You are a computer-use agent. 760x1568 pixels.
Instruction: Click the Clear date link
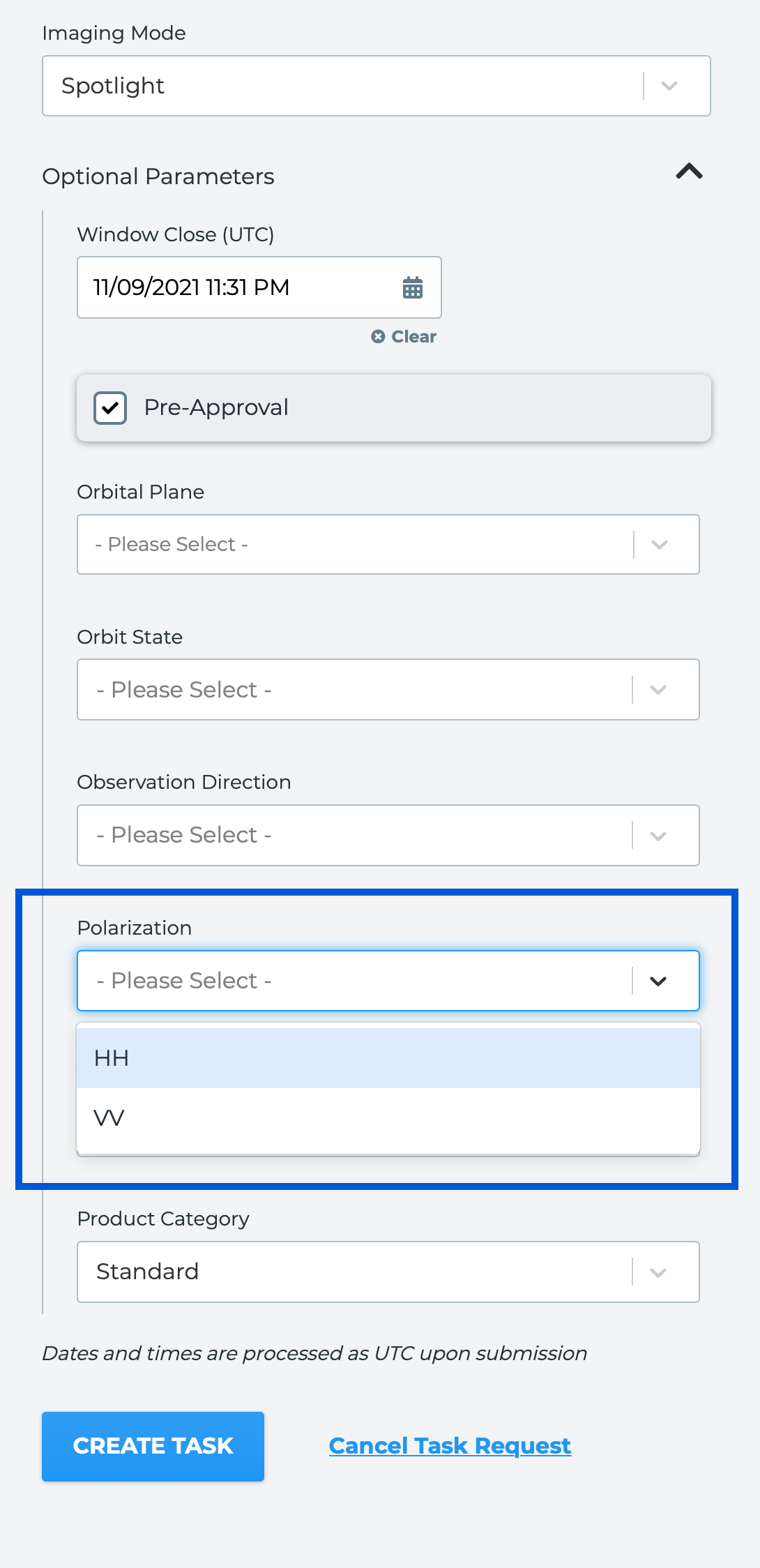(404, 337)
